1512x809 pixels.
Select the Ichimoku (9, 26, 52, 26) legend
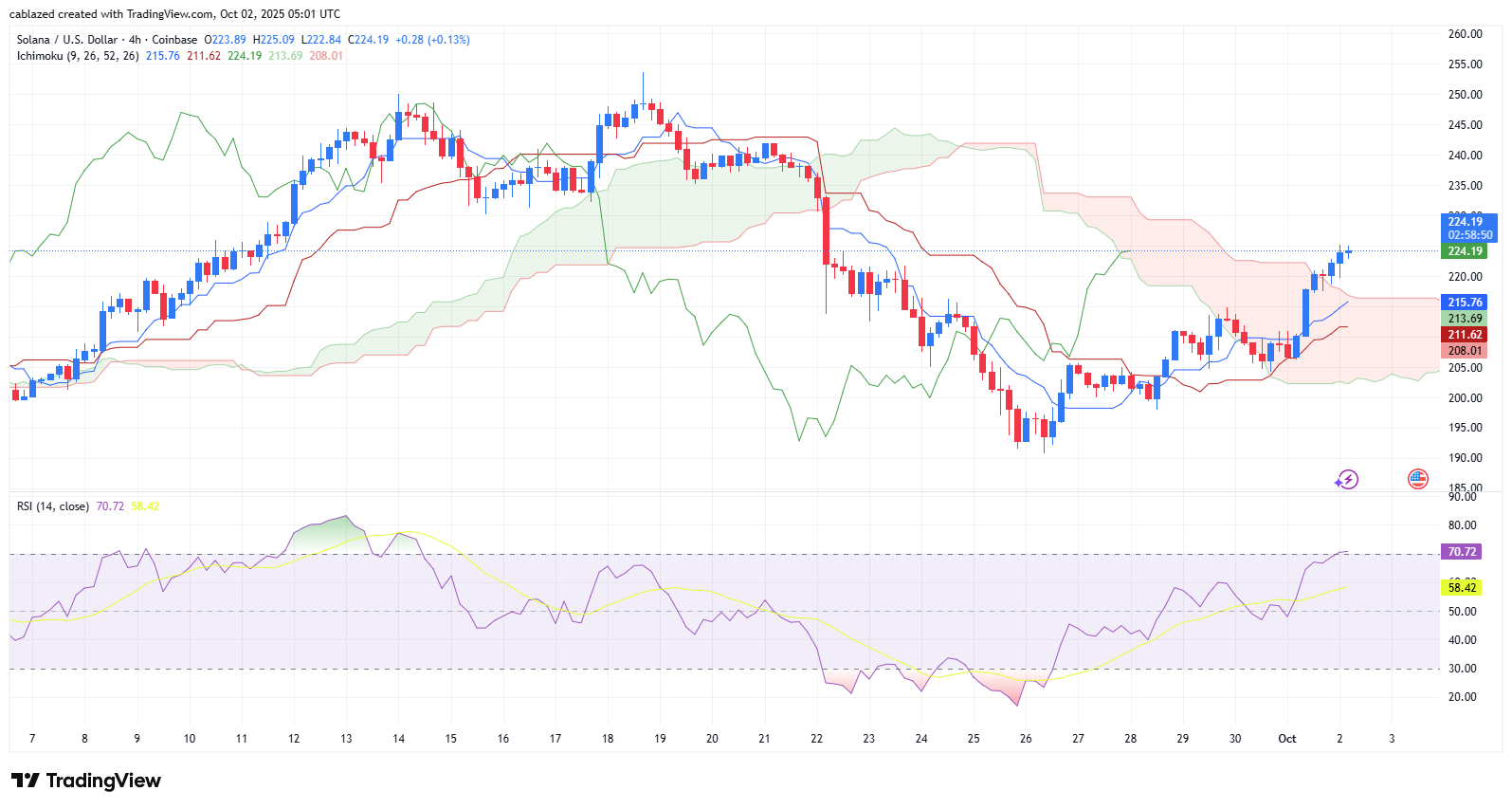point(78,56)
